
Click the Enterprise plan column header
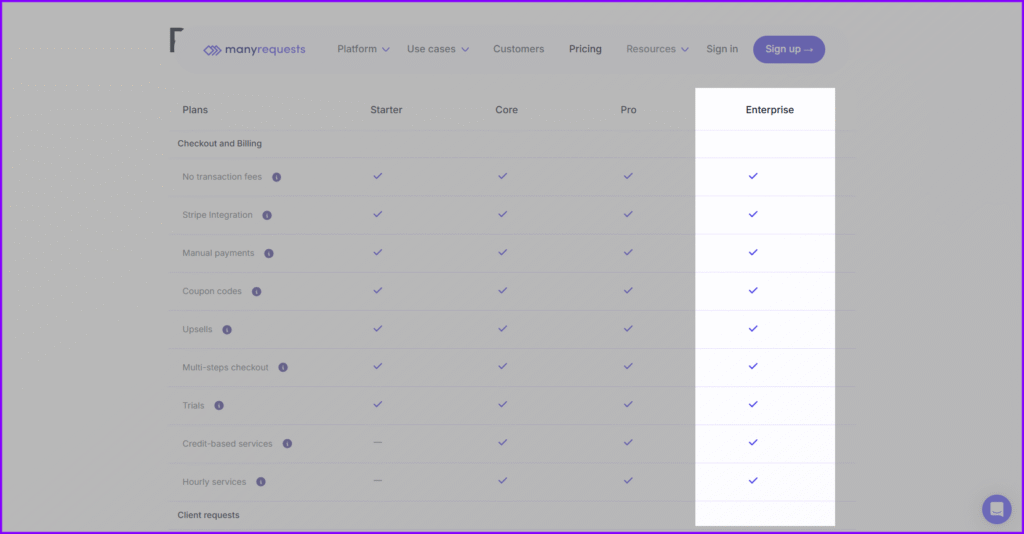tap(769, 110)
